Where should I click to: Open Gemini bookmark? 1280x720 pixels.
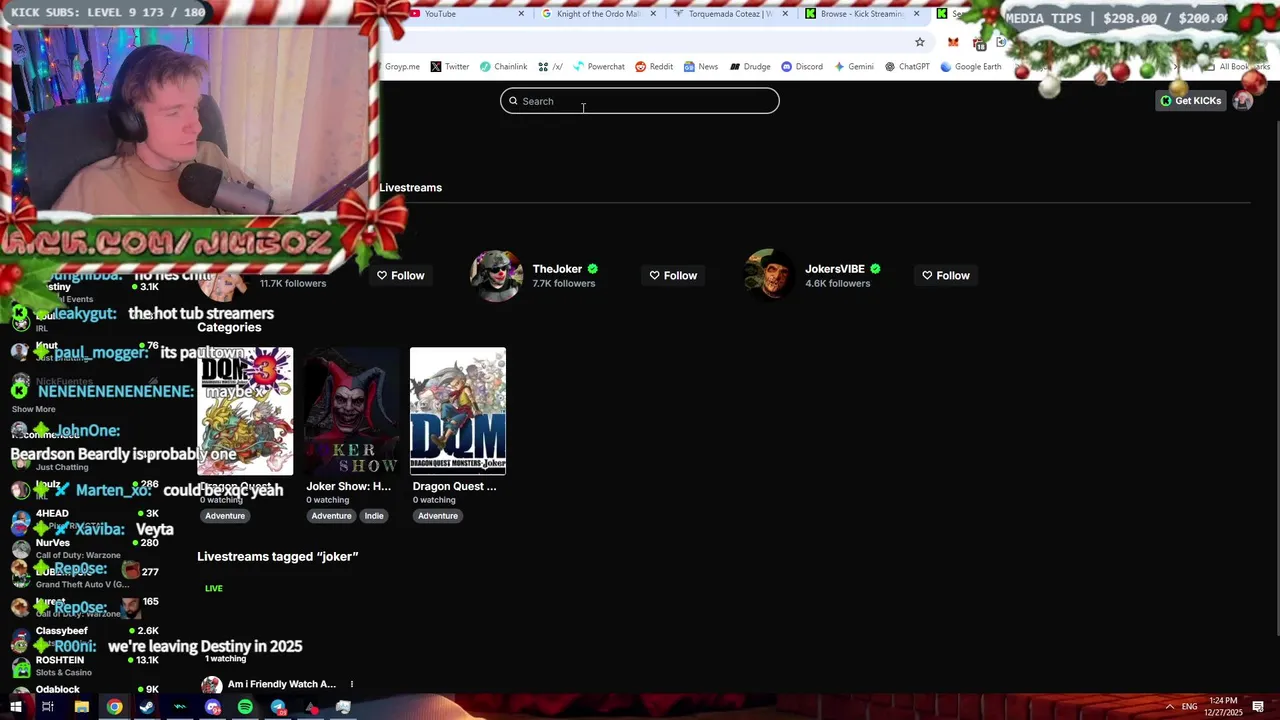[x=853, y=67]
